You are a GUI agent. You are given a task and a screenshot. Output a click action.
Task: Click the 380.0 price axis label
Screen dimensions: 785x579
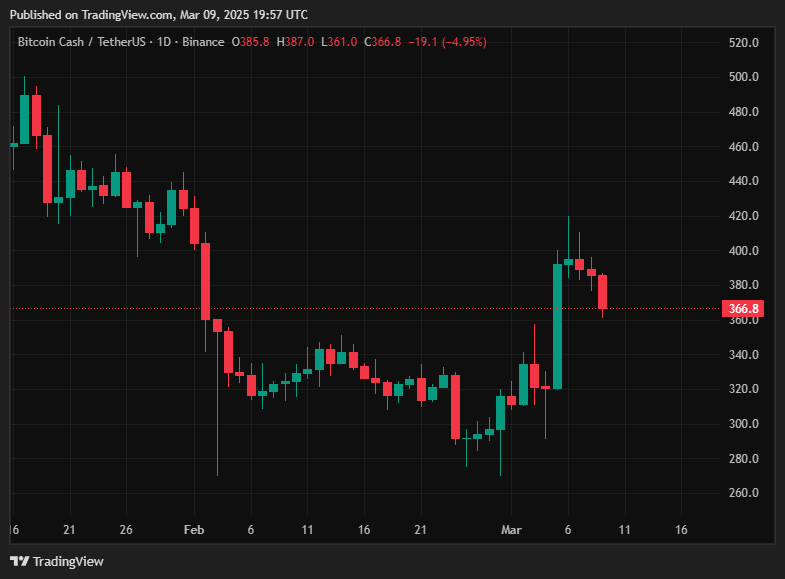tap(743, 285)
